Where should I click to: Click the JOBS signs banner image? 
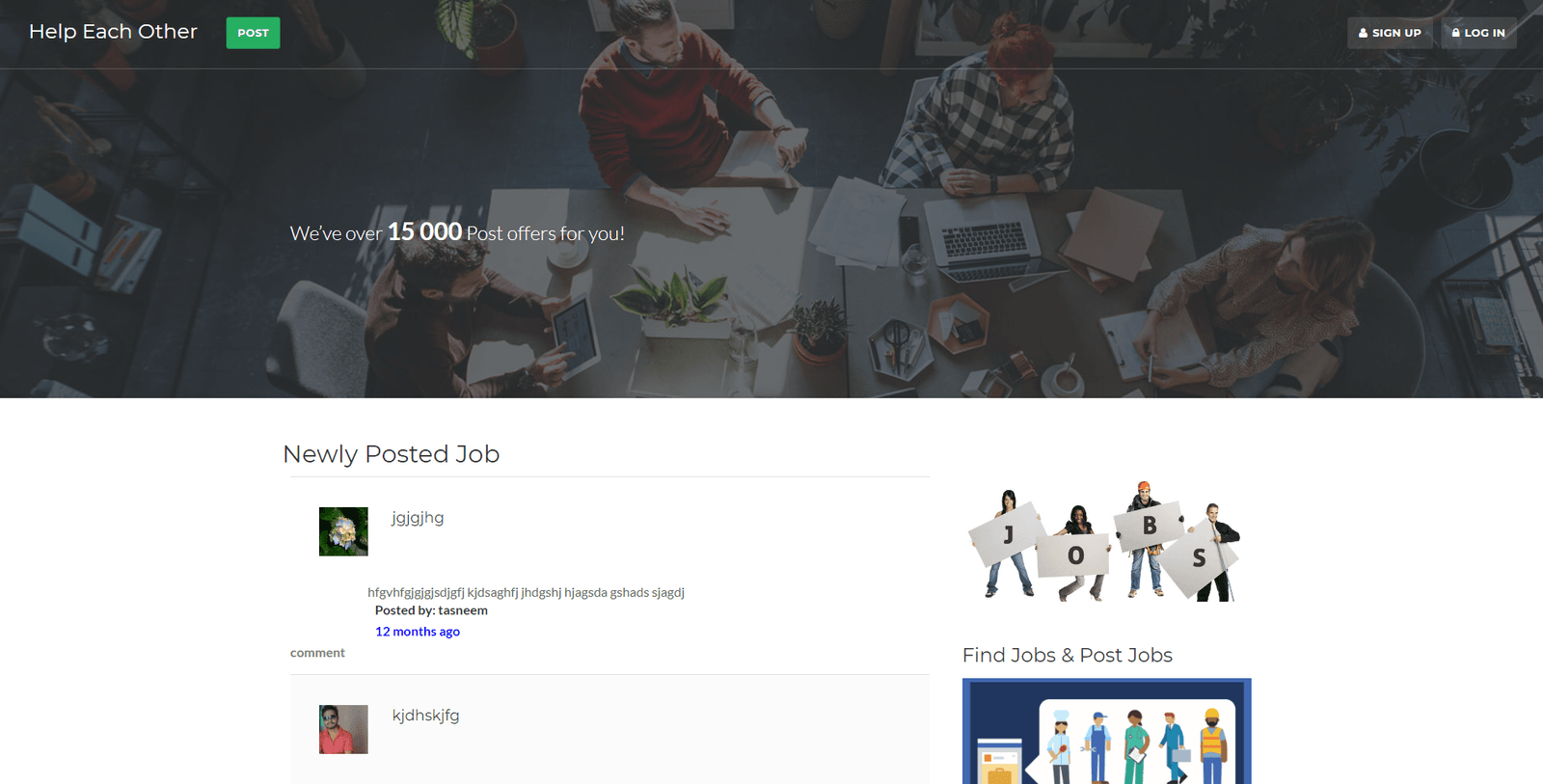tap(1106, 542)
